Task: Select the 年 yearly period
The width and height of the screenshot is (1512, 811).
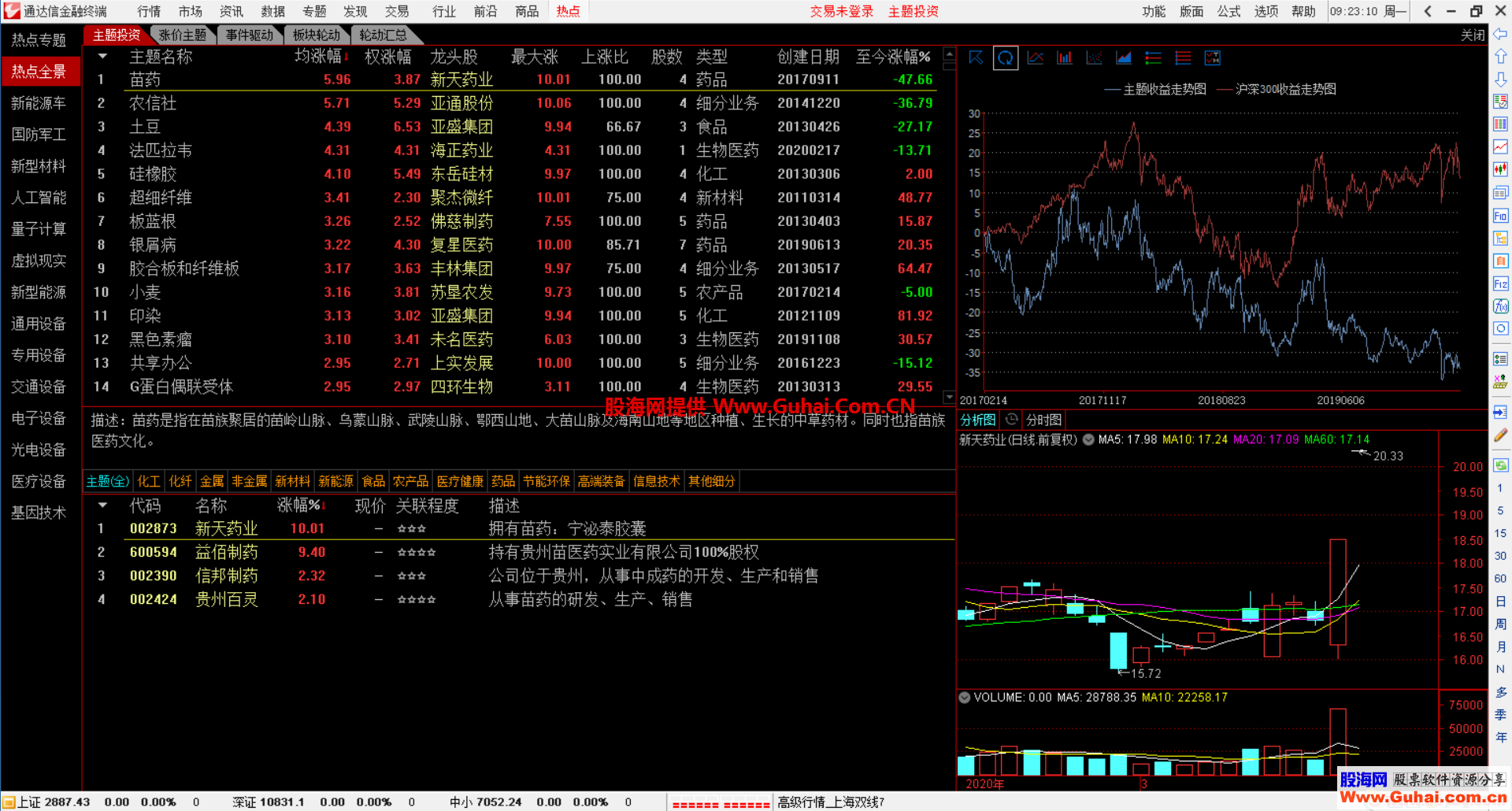Action: (1500, 738)
